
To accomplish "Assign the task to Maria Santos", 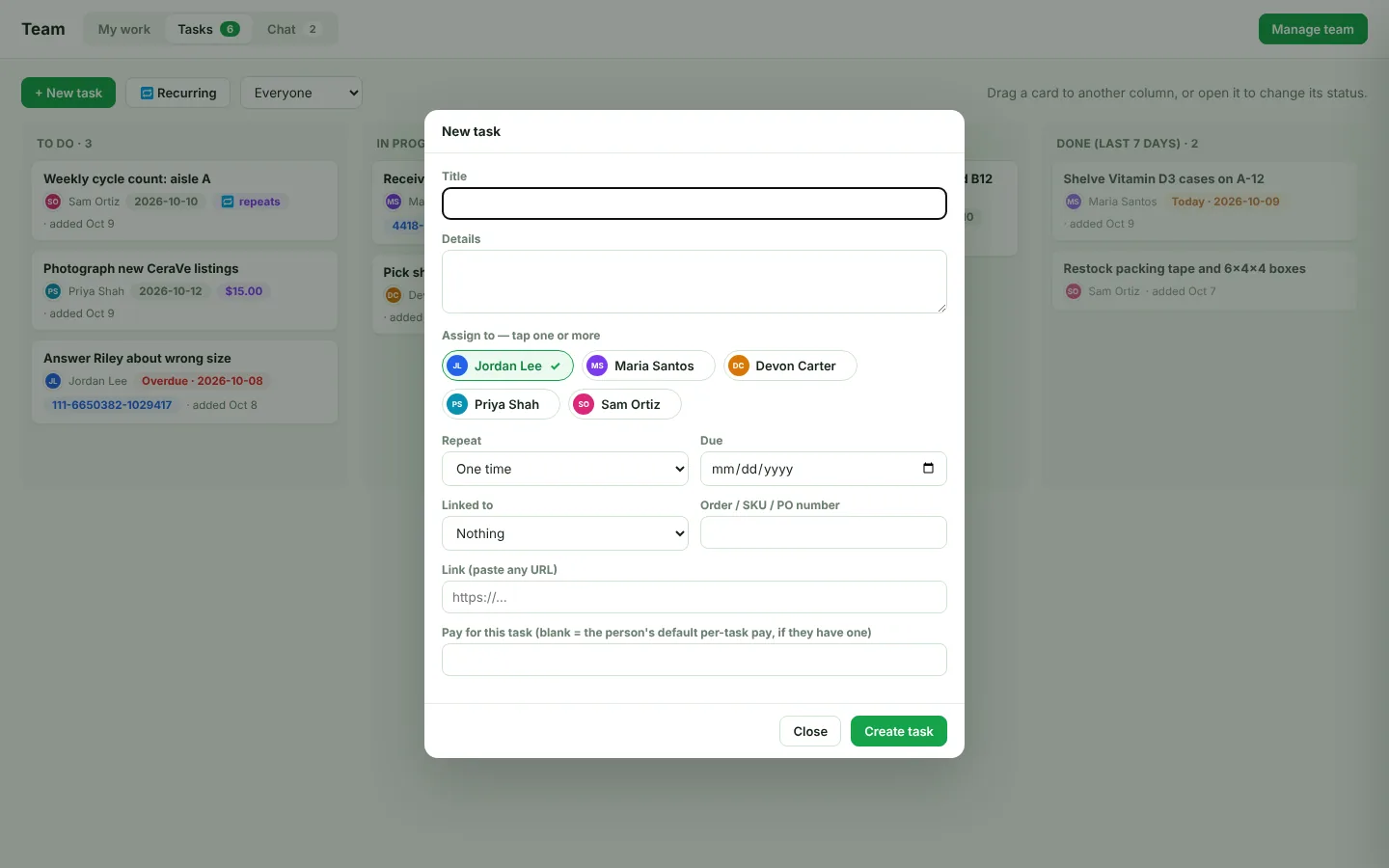I will coord(648,366).
